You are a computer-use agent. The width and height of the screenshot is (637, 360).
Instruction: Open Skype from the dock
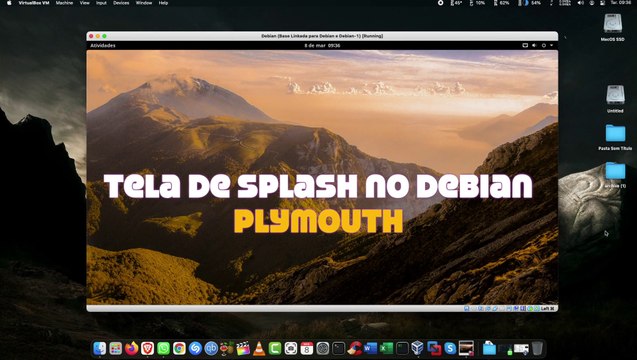[450, 348]
